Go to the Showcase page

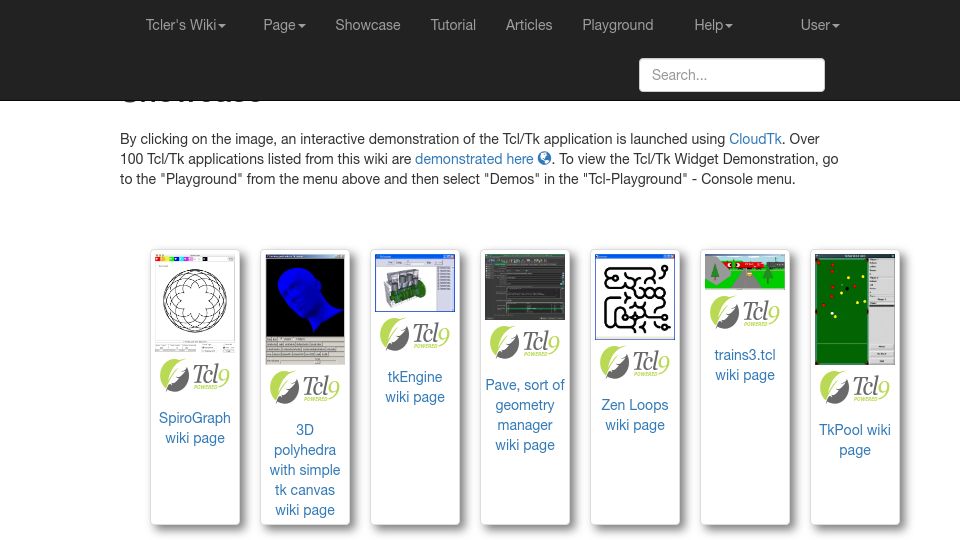point(368,25)
